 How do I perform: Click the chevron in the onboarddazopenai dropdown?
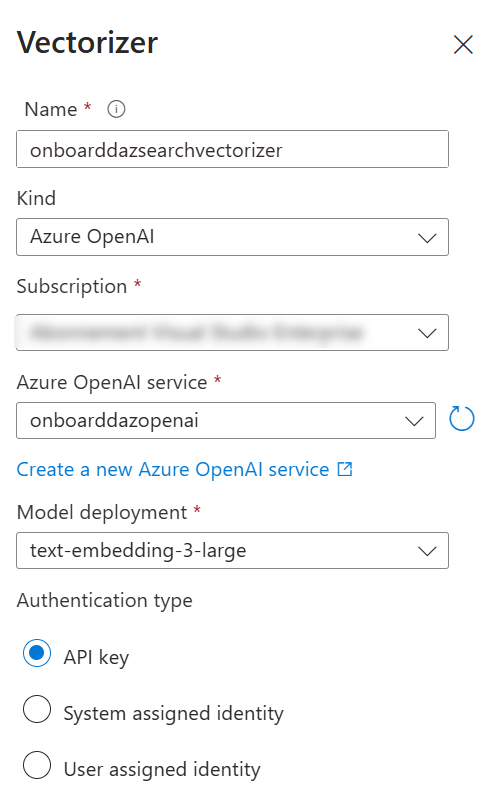pyautogui.click(x=414, y=422)
